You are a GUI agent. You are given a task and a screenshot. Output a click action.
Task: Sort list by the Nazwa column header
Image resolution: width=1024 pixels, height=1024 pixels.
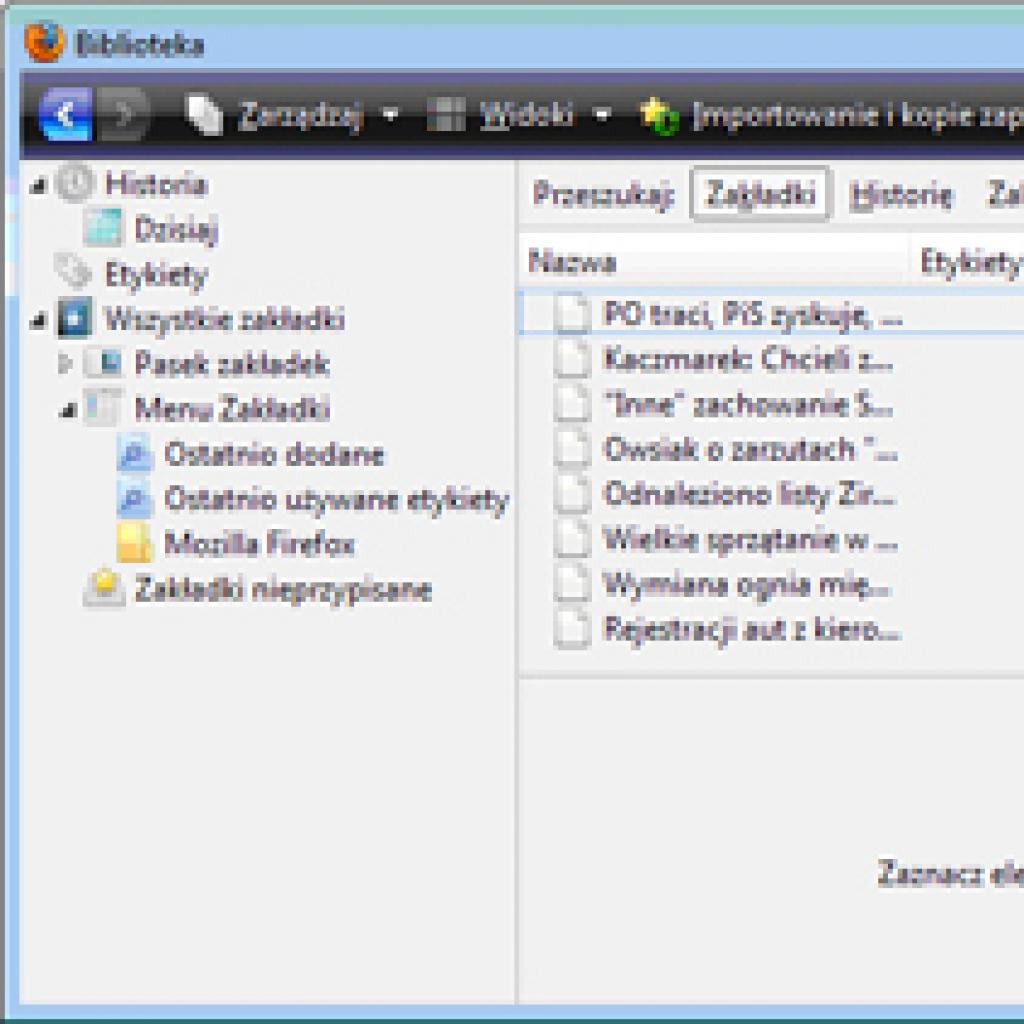[x=714, y=262]
